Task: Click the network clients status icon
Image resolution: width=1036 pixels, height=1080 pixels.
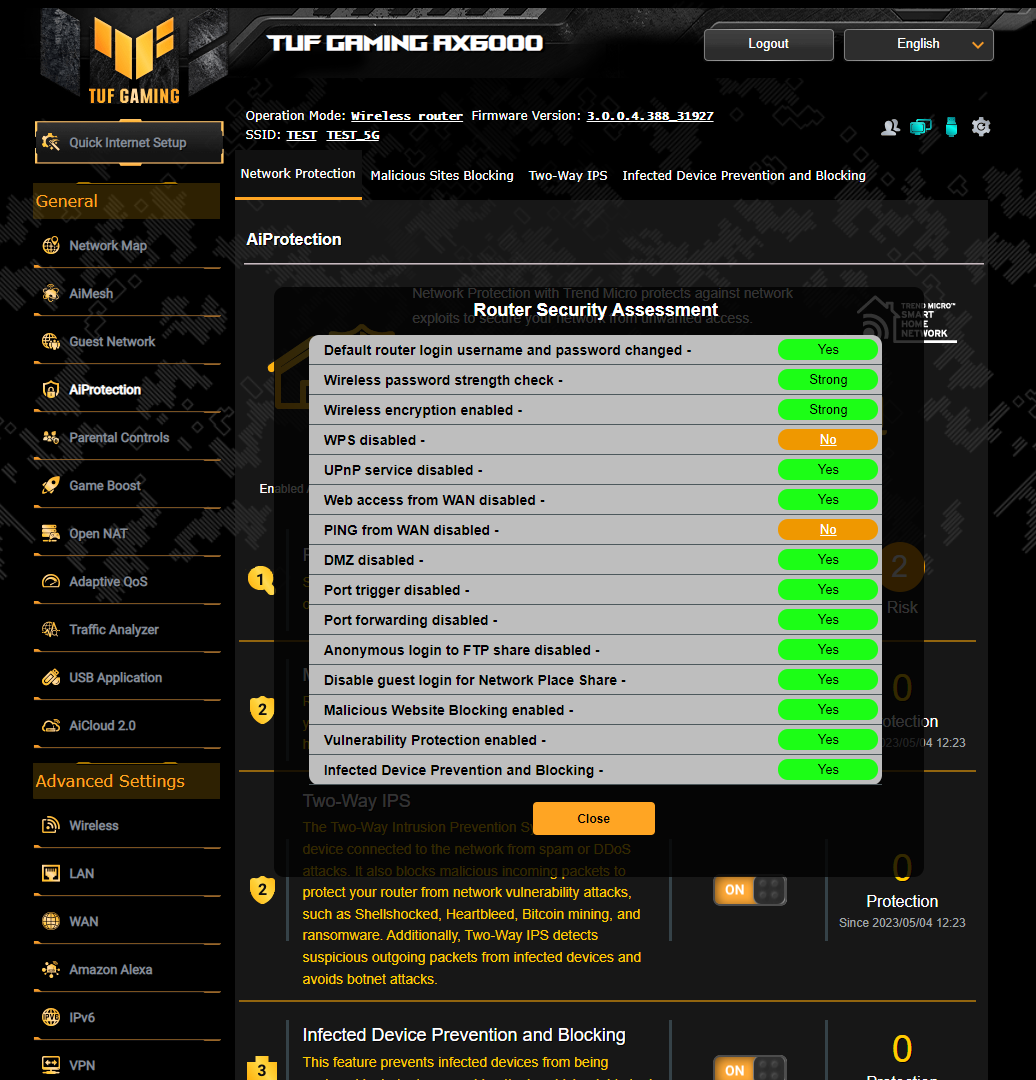Action: tap(921, 127)
